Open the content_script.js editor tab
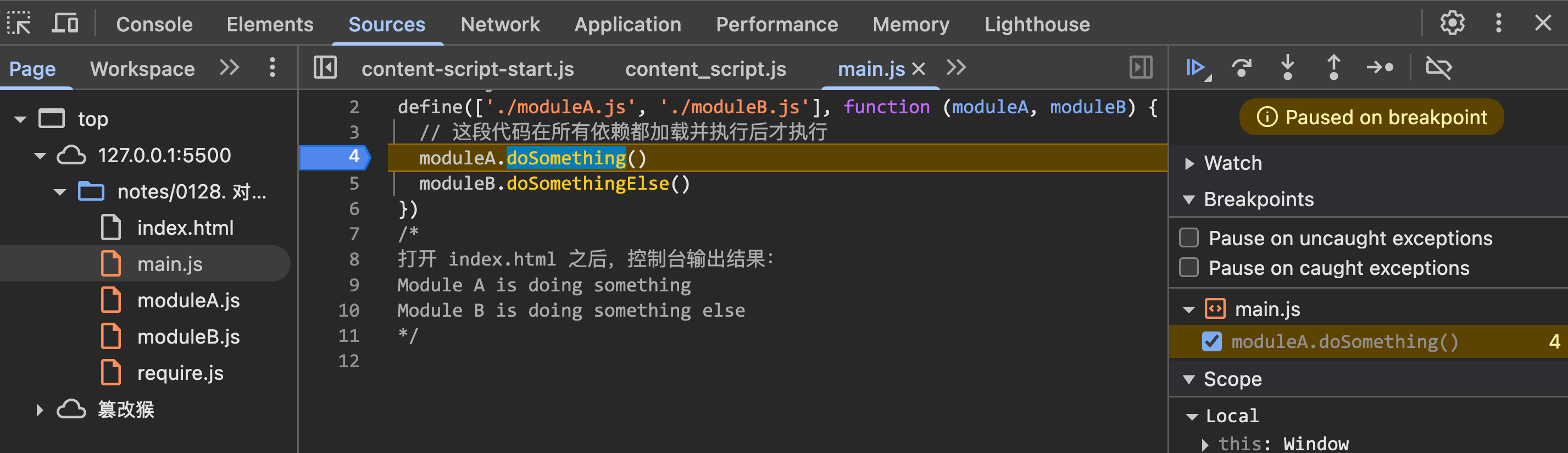This screenshot has width=1568, height=453. [705, 69]
